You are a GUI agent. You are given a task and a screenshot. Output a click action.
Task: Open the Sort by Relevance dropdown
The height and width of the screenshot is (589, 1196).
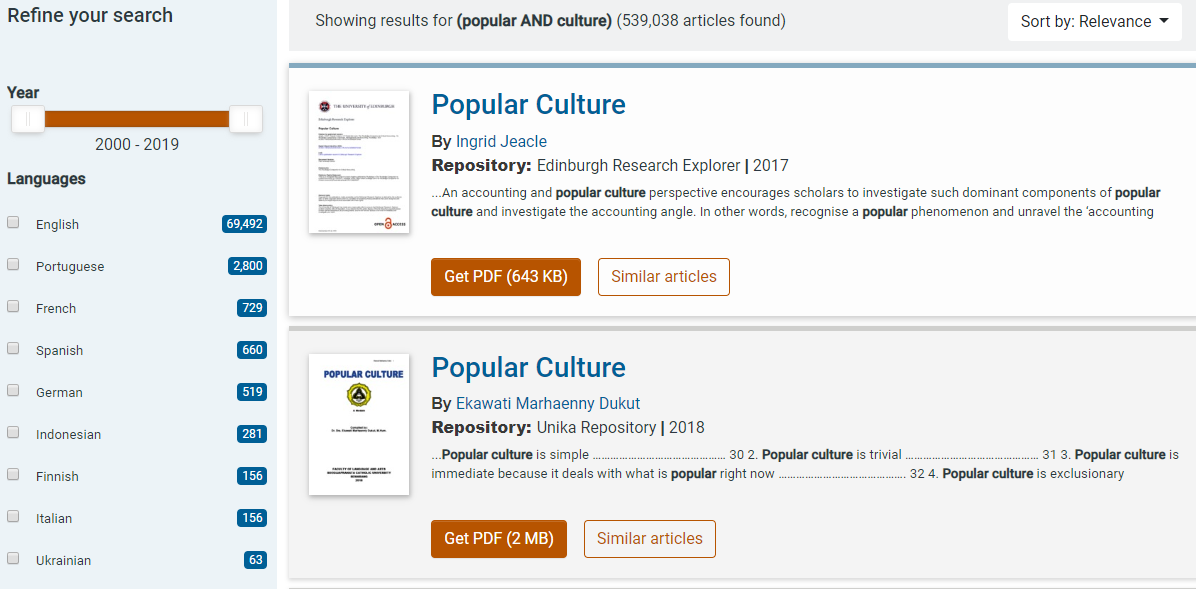coord(1094,22)
